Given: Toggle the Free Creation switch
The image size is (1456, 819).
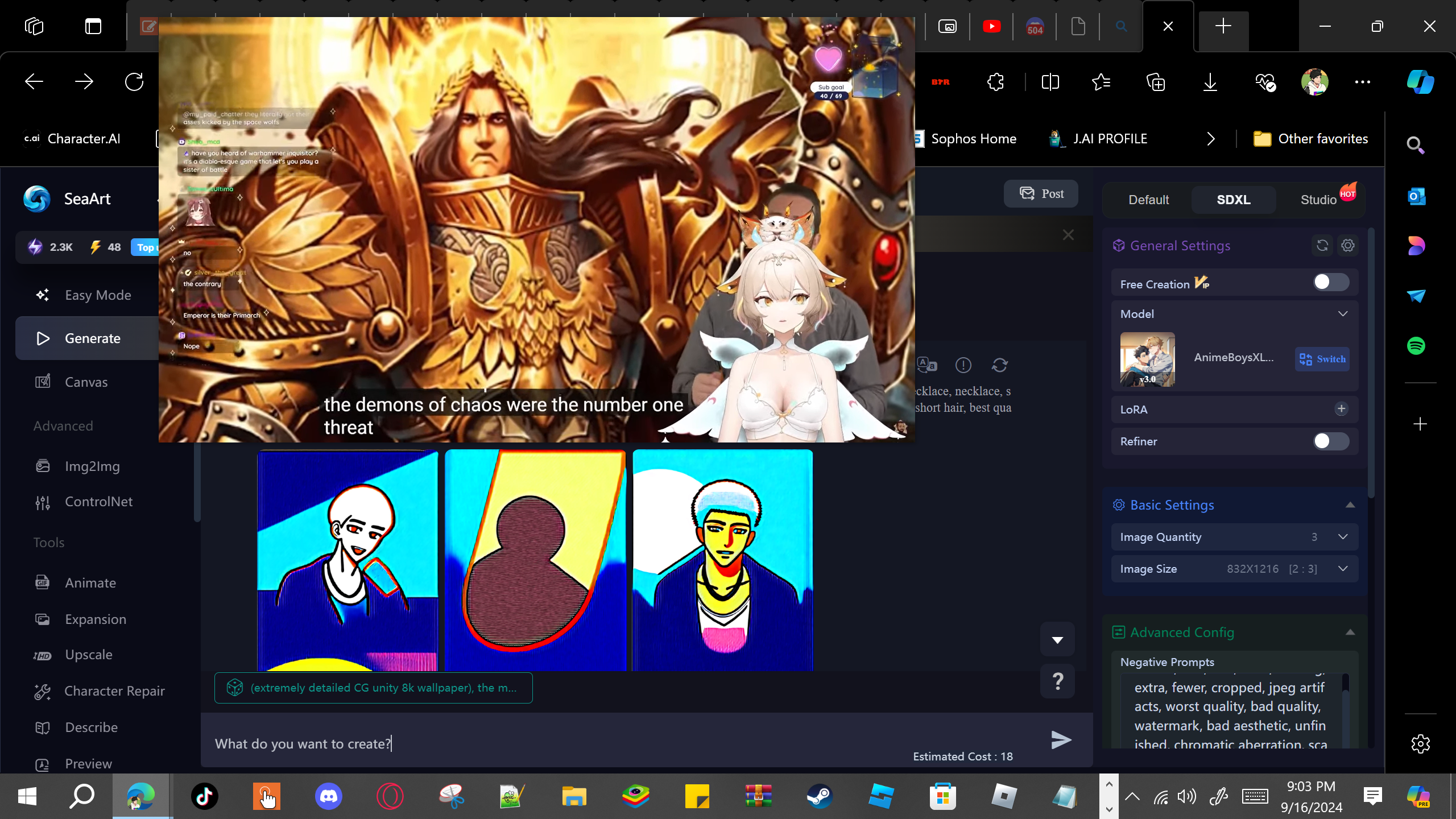Looking at the screenshot, I should coord(1331,282).
